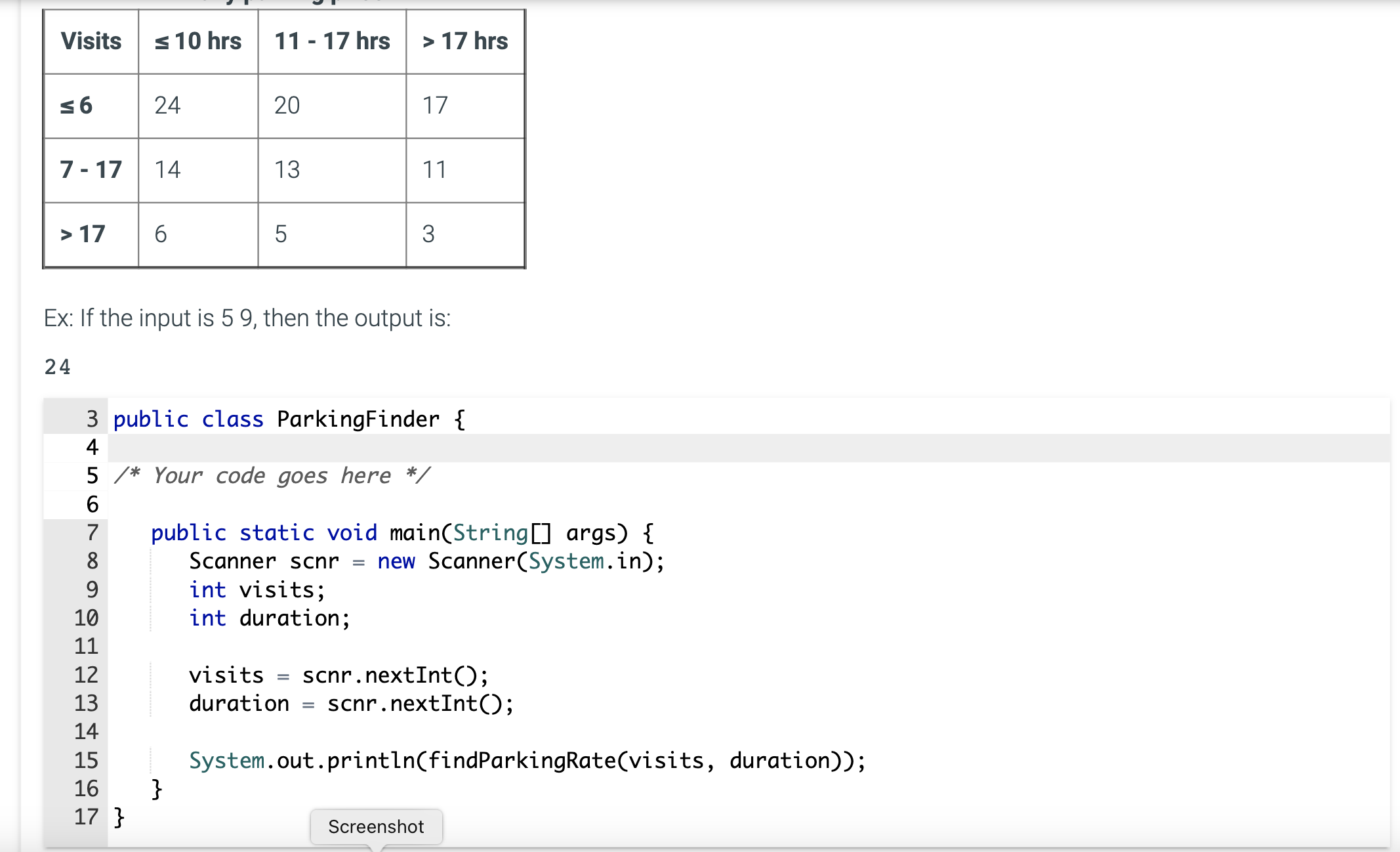
Task: Click the Screenshot tooltip button
Action: coord(377,826)
